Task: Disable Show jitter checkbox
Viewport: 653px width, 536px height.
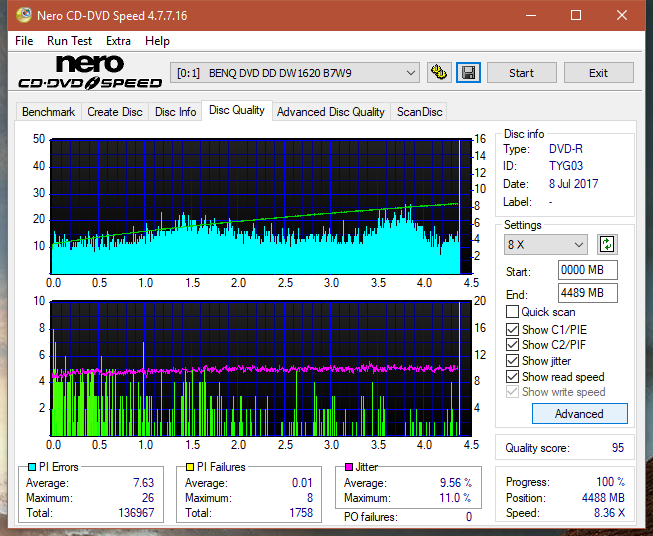Action: click(512, 361)
